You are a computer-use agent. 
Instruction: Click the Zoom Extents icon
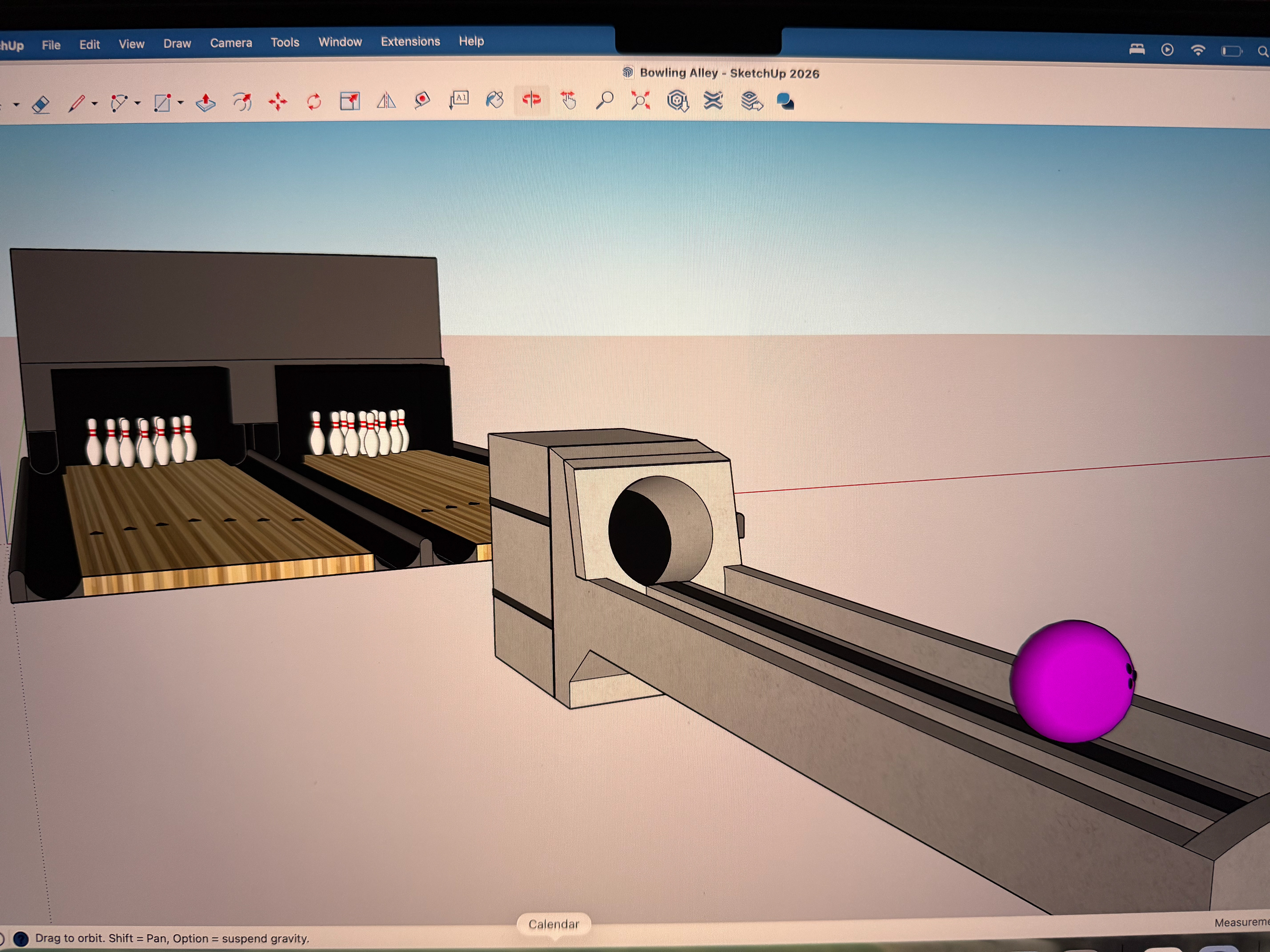pos(640,100)
